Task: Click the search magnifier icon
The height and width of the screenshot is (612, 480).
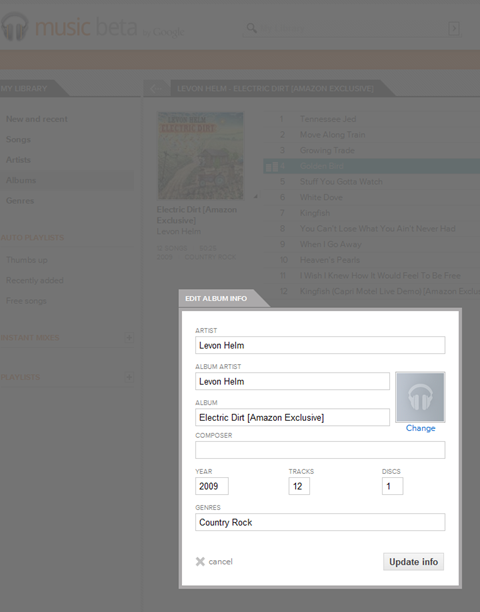Action: 252,28
